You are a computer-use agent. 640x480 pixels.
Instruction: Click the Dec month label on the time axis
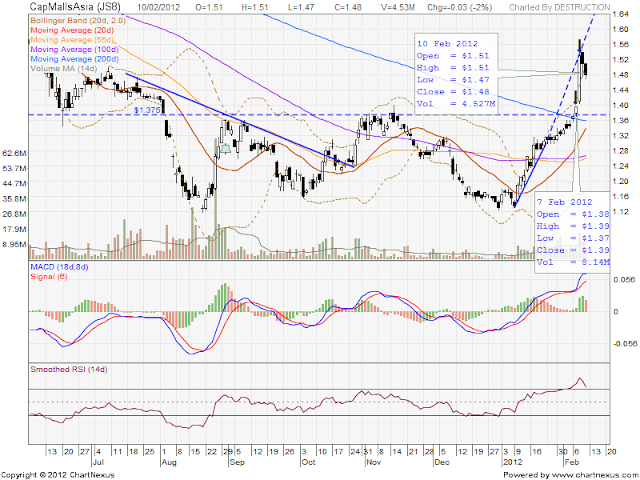point(442,462)
